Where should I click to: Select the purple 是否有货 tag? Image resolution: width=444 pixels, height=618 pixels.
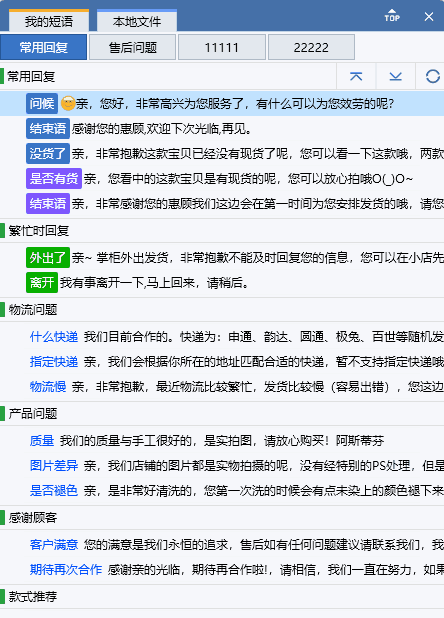pos(54,179)
